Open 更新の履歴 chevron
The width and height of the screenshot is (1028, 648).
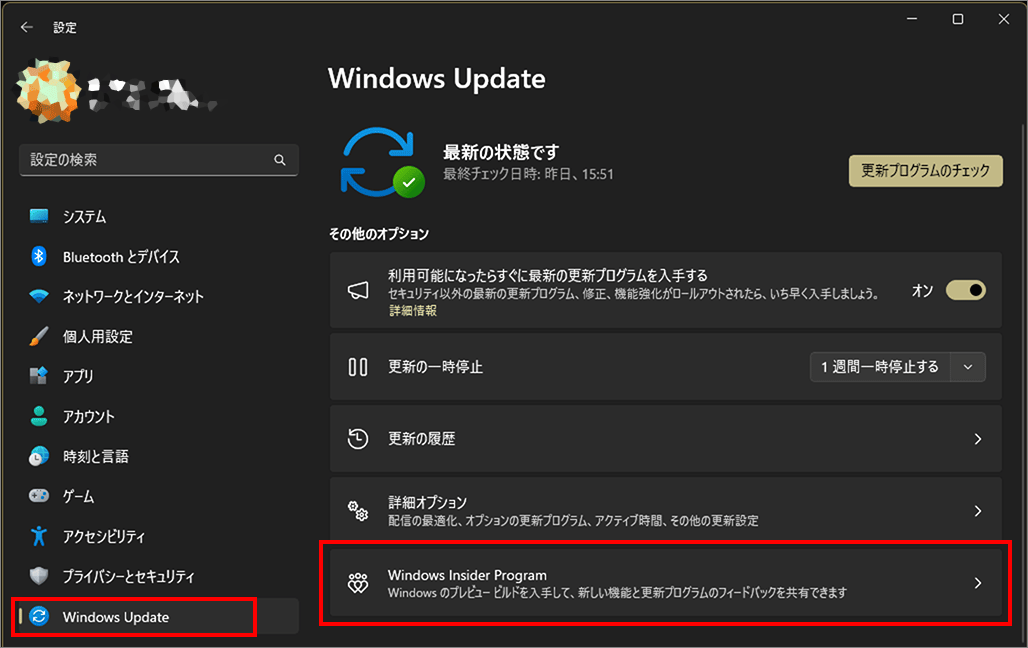coord(978,439)
